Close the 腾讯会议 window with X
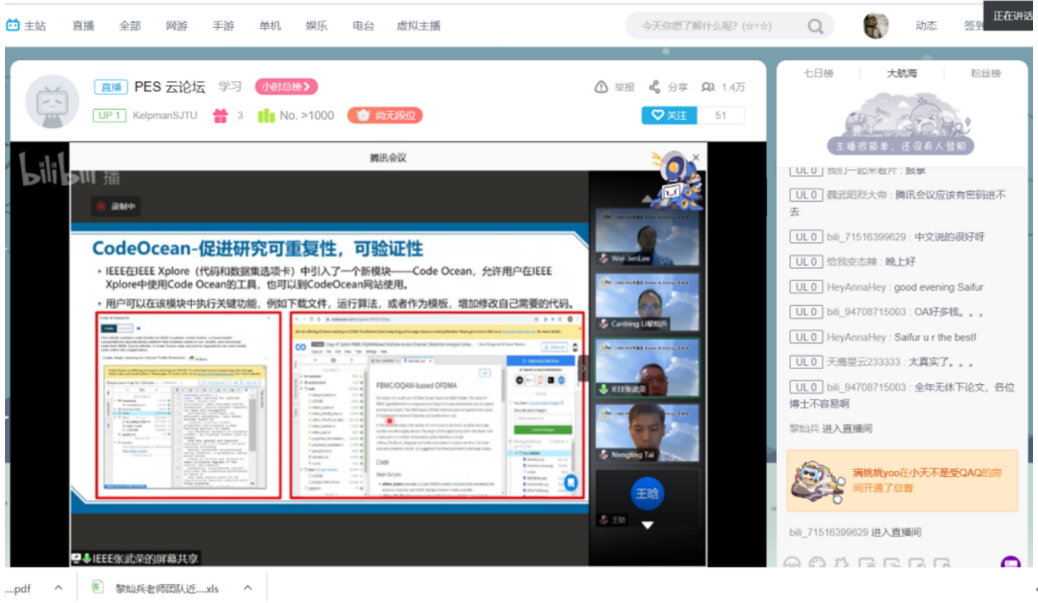The height and width of the screenshot is (603, 1038). pos(696,158)
